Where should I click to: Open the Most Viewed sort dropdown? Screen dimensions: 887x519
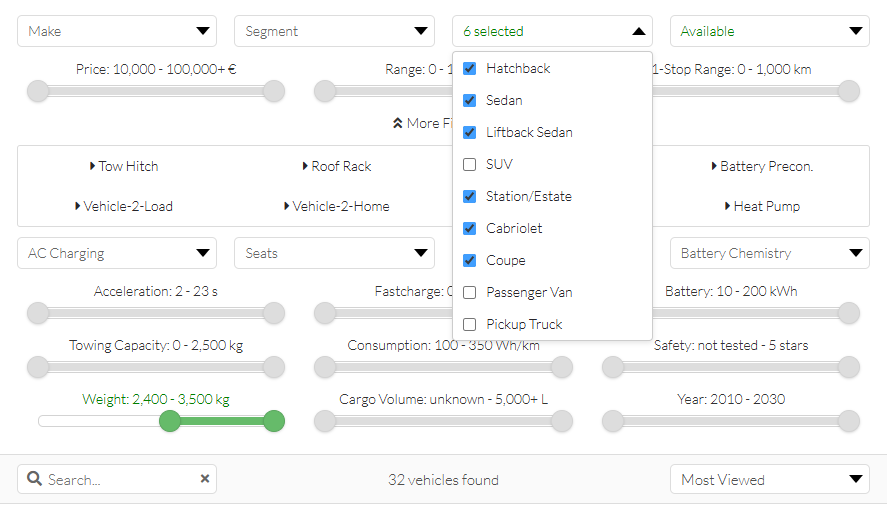coord(769,480)
